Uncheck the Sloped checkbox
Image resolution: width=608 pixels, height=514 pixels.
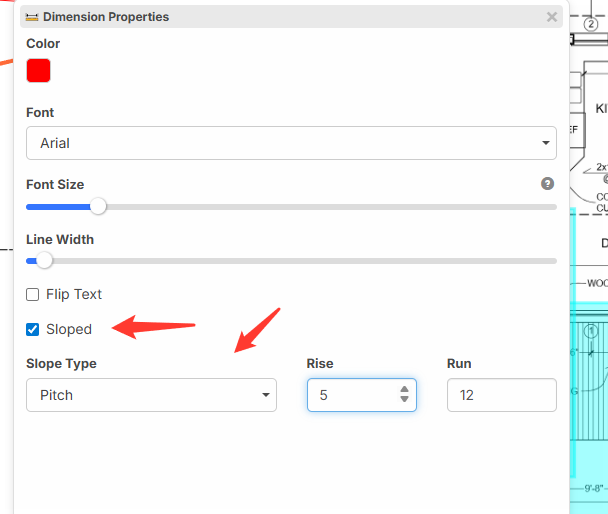click(x=33, y=329)
